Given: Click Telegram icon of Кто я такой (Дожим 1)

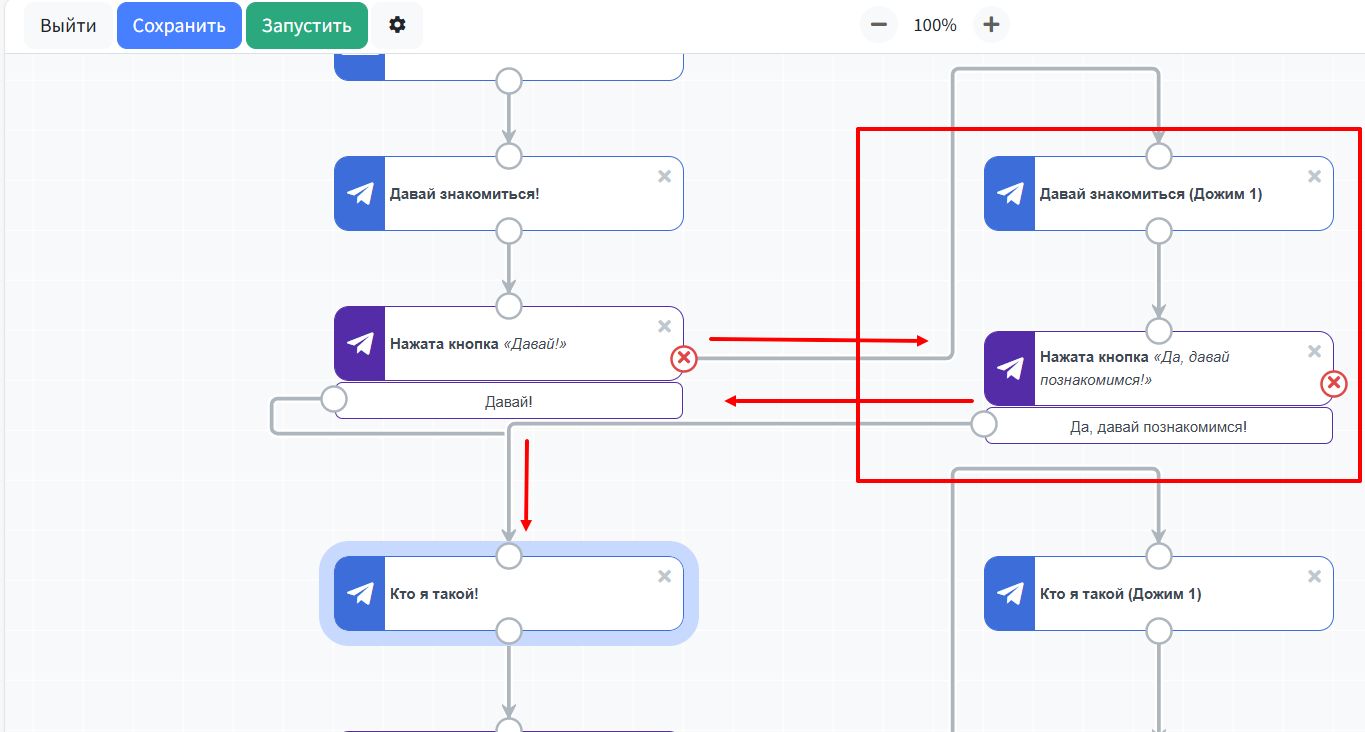Looking at the screenshot, I should pyautogui.click(x=1010, y=594).
